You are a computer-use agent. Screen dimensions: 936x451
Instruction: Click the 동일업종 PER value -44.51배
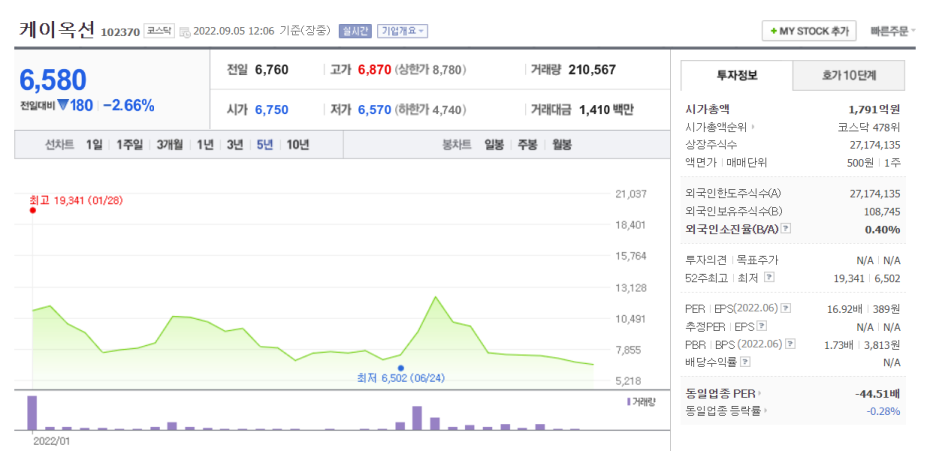[x=876, y=393]
